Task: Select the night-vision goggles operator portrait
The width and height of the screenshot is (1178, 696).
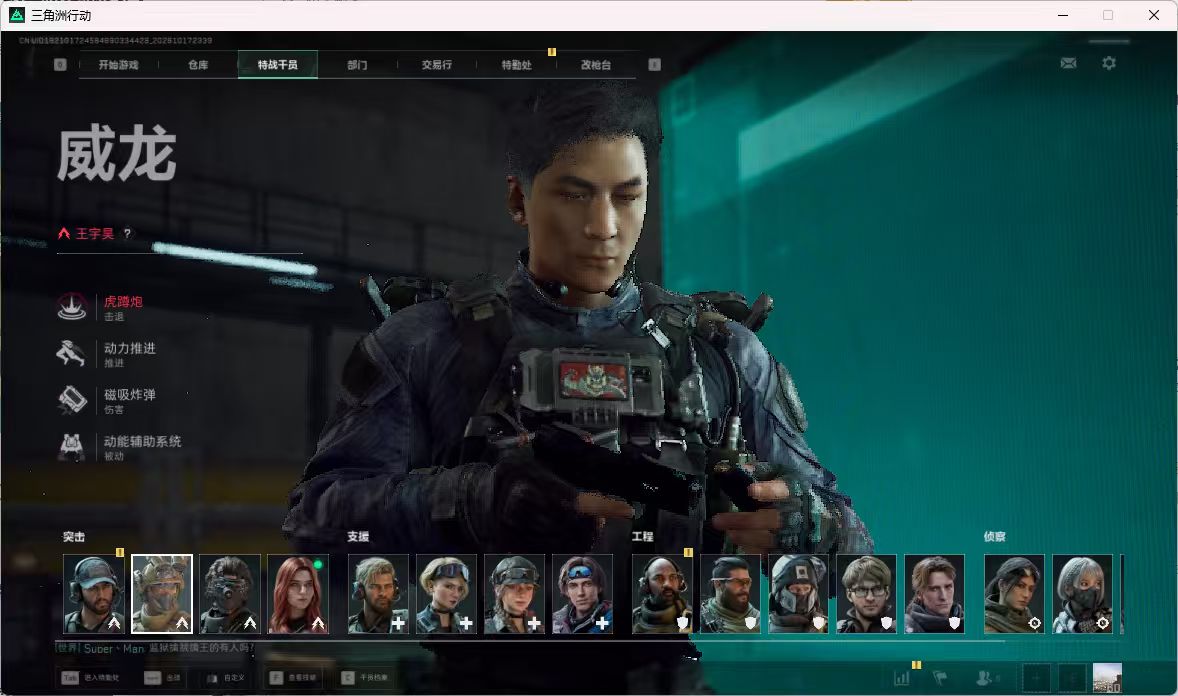Action: tap(230, 594)
